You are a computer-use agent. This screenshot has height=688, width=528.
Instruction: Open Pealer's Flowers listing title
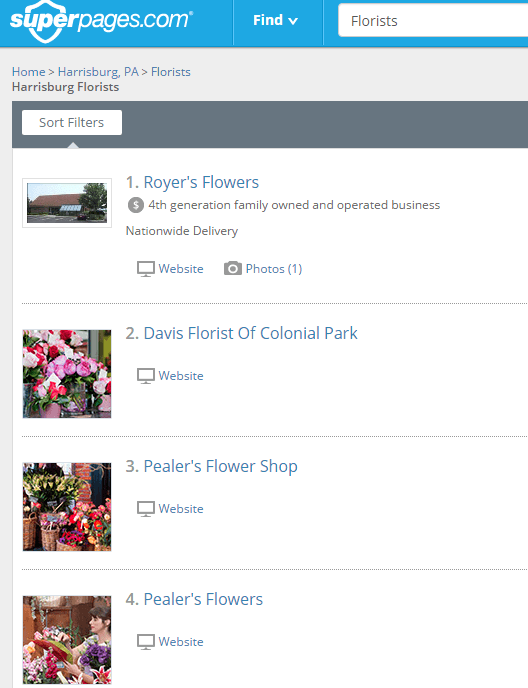coord(203,599)
